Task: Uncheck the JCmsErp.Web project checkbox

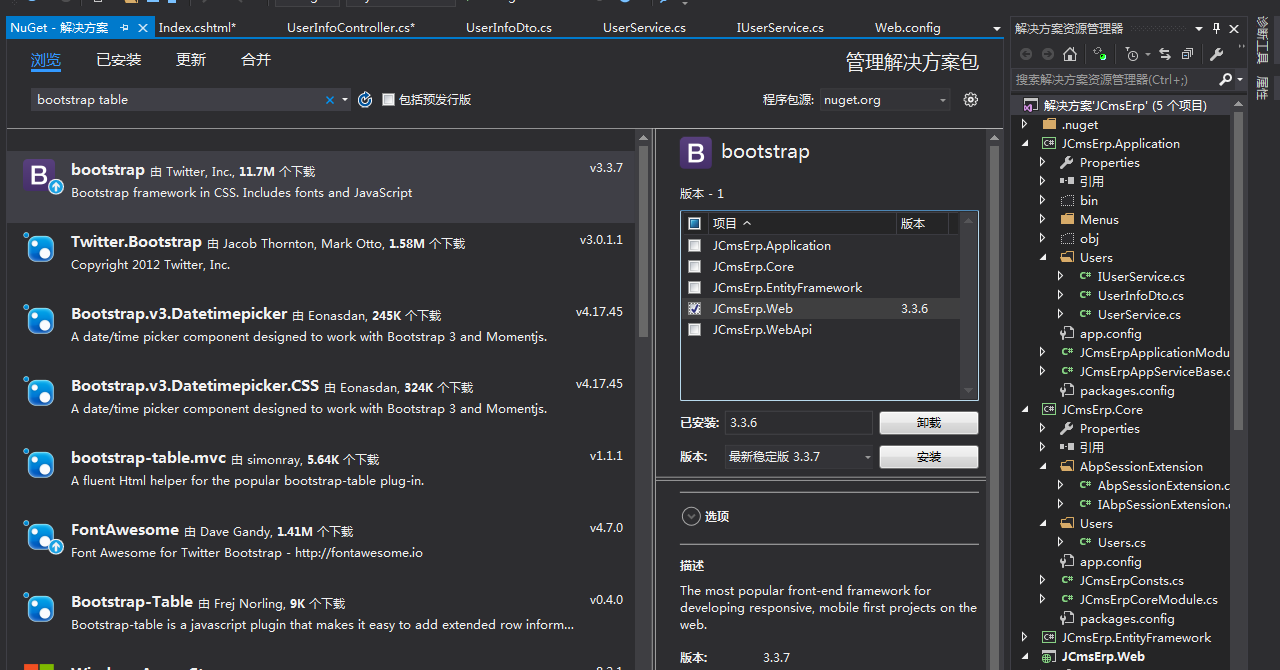Action: 695,308
